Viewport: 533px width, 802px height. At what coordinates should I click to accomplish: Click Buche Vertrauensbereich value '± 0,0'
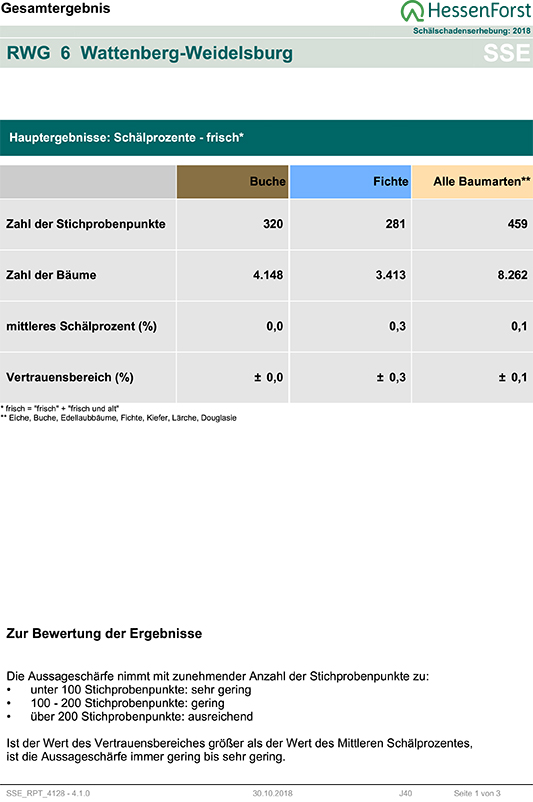pos(269,377)
